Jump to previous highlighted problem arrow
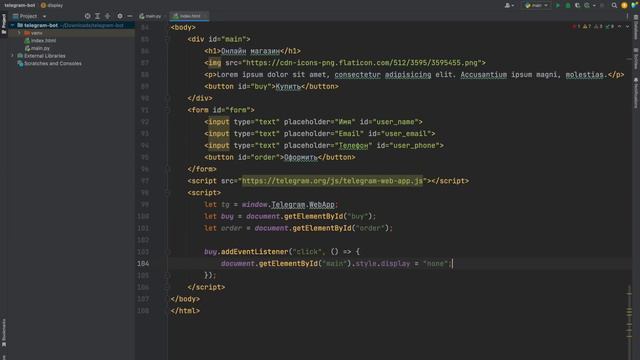Screen dimensions: 640x360 (x=620, y=27)
